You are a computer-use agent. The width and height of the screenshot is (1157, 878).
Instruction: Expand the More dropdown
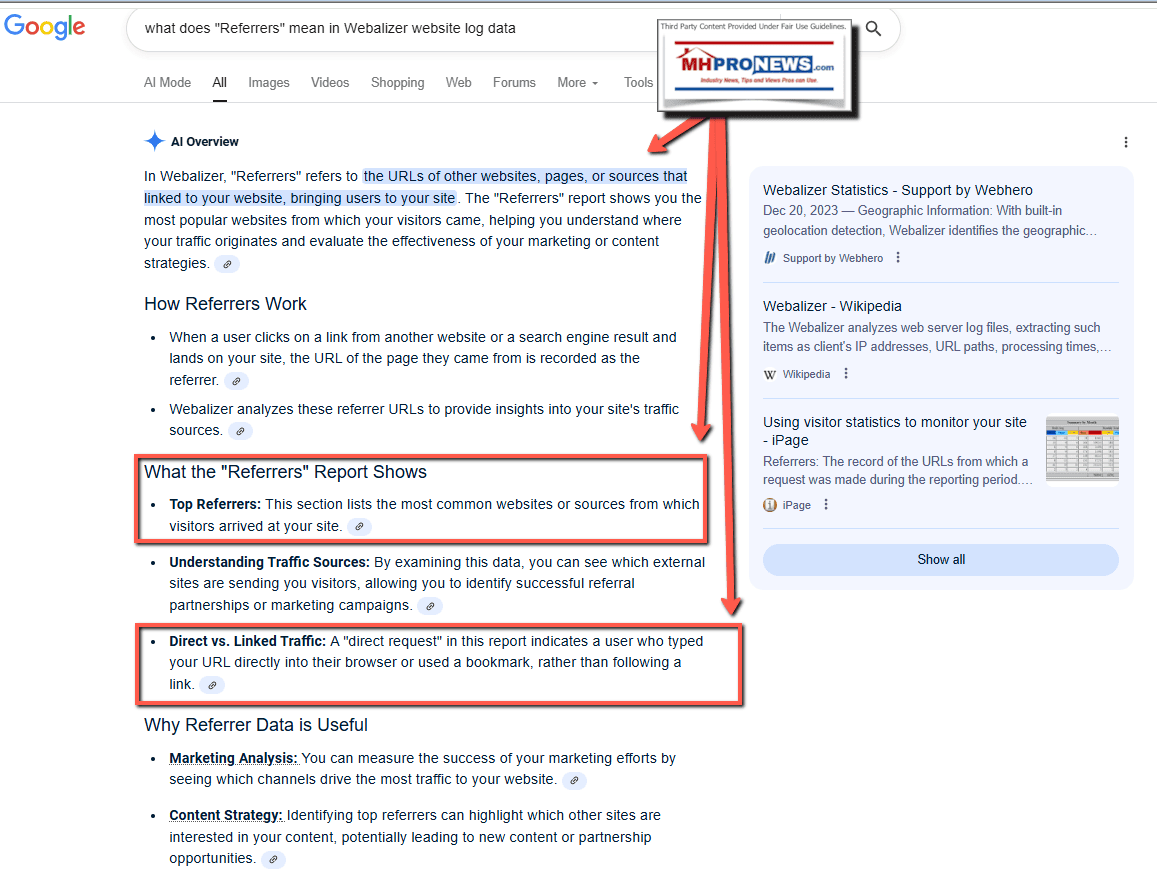pyautogui.click(x=578, y=83)
